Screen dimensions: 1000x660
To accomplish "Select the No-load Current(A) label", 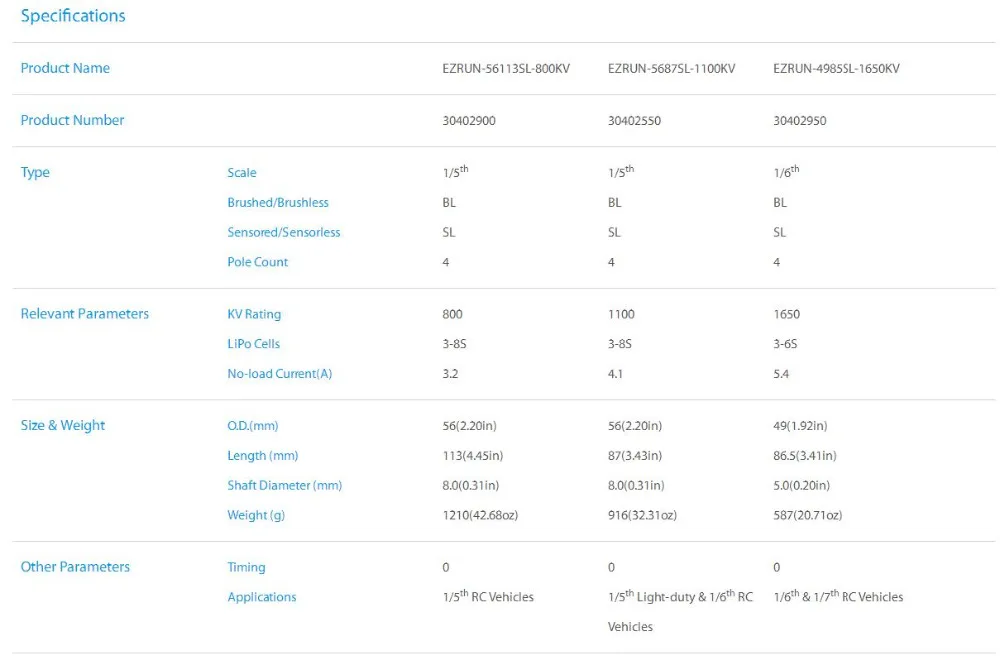I will tap(279, 374).
